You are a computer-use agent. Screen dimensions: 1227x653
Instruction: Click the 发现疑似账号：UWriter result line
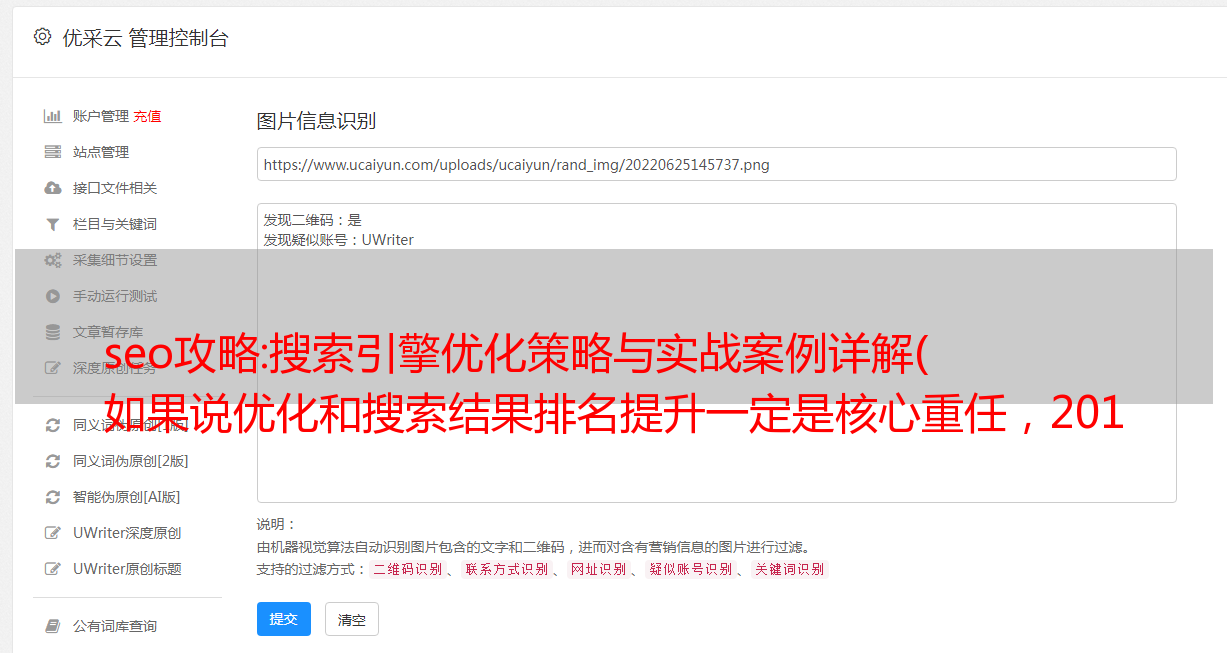pyautogui.click(x=339, y=240)
